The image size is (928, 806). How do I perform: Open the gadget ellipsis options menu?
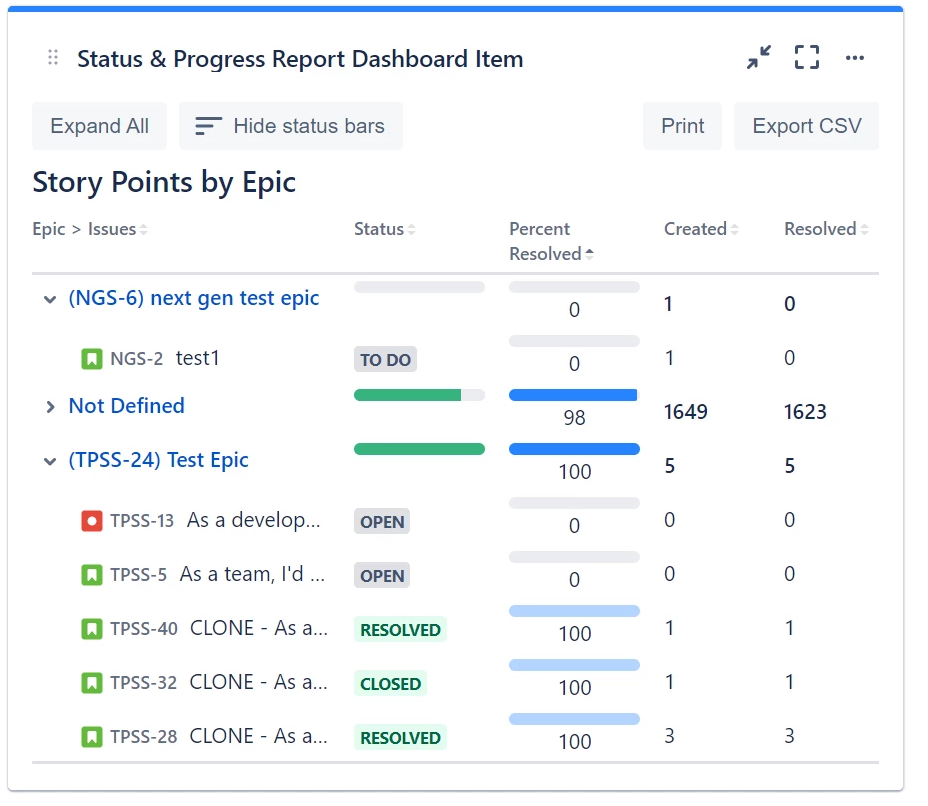click(x=855, y=57)
